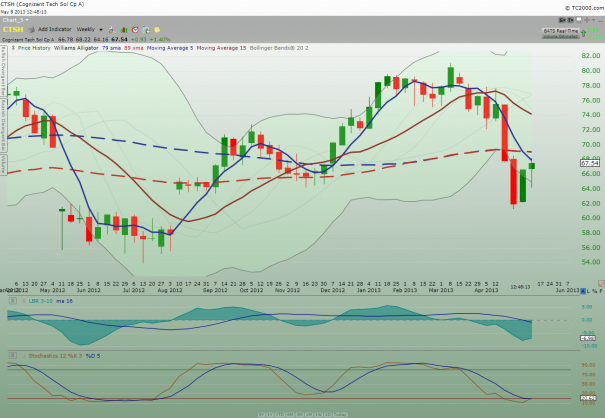Select the 6M time range button
This screenshot has width=605, height=418.
[x=290, y=415]
